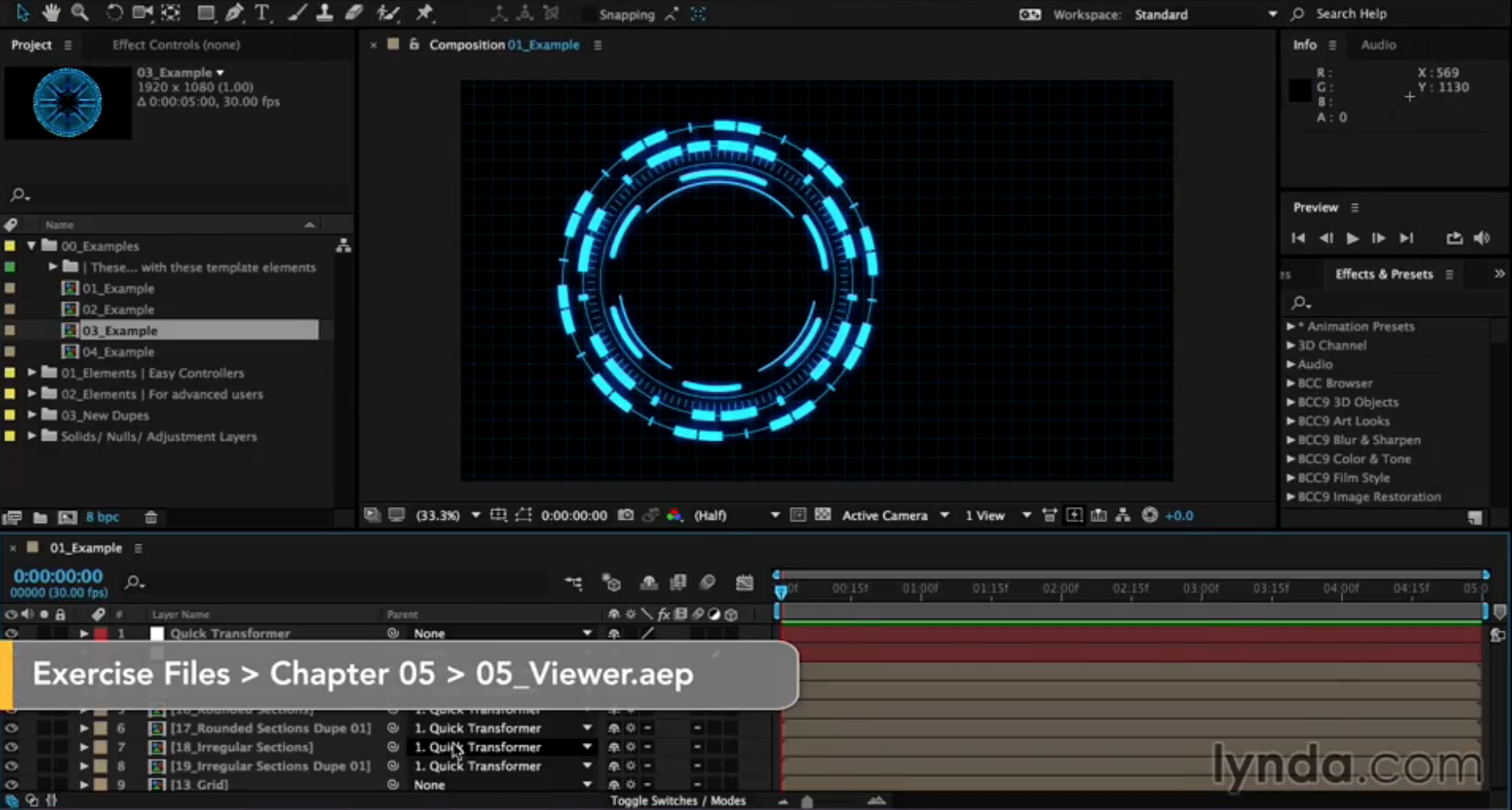The width and height of the screenshot is (1512, 810).
Task: Select the Pen tool
Action: coord(234,13)
